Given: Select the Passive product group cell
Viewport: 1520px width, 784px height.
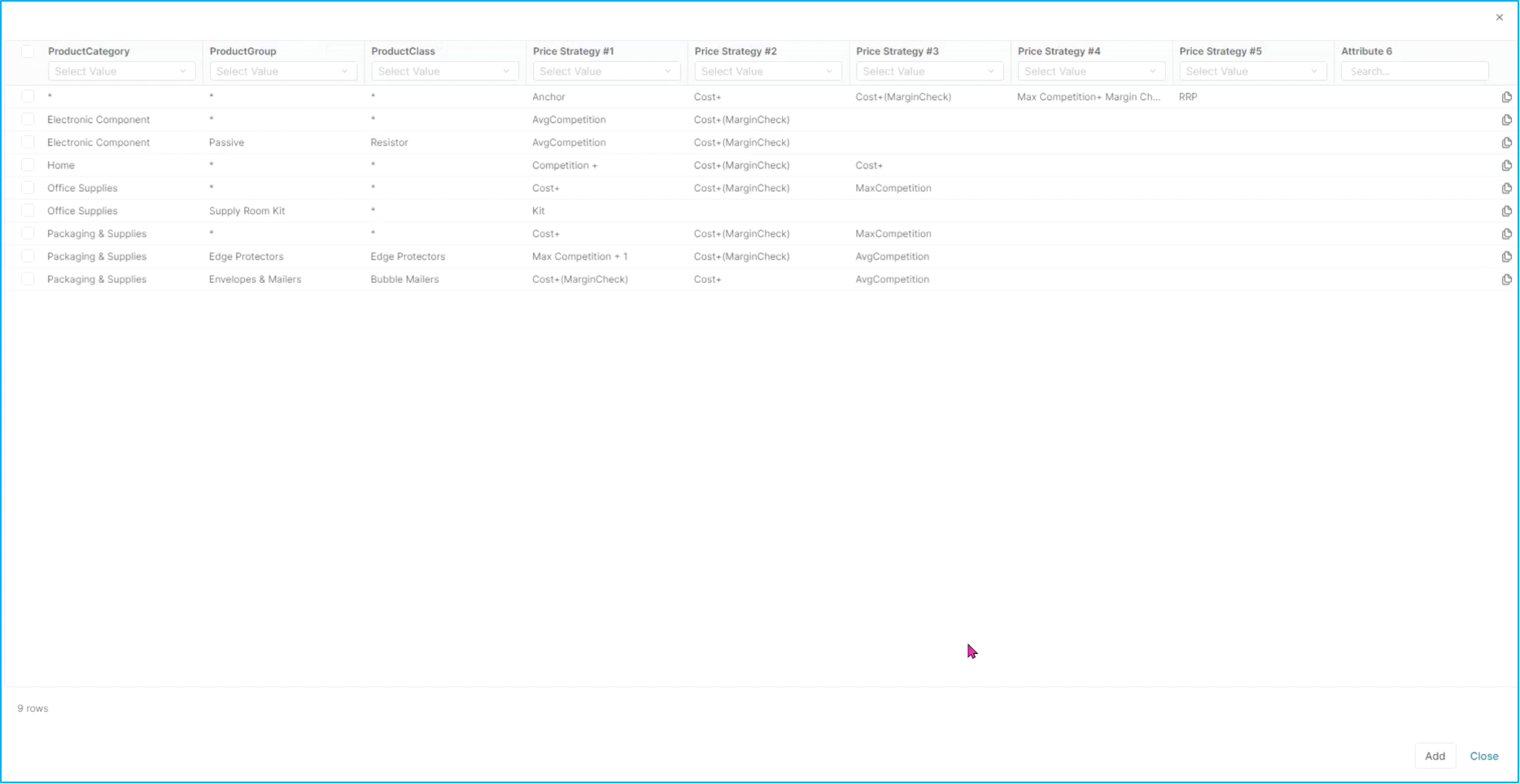Looking at the screenshot, I should point(226,142).
